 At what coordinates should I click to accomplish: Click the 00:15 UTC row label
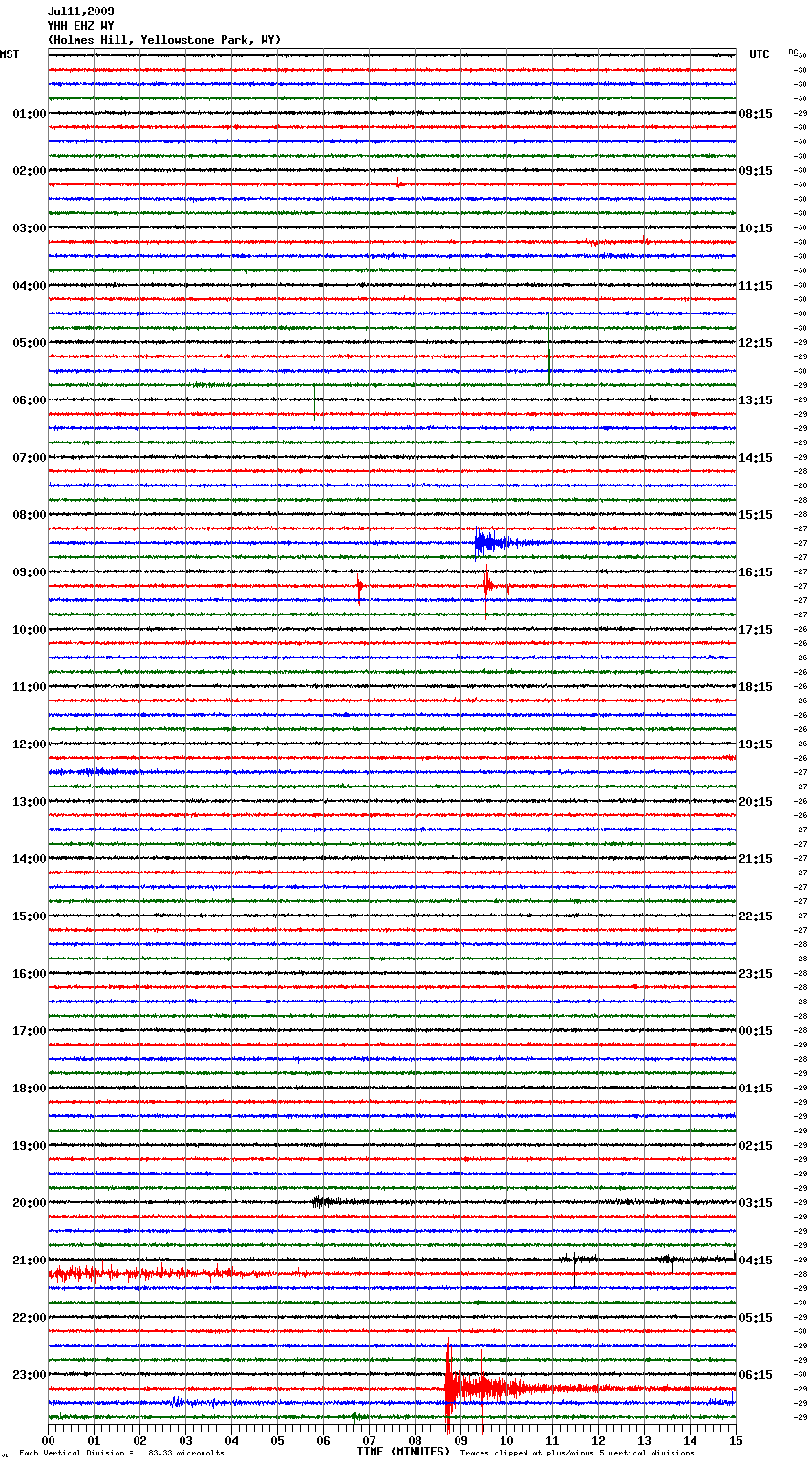click(x=756, y=1031)
